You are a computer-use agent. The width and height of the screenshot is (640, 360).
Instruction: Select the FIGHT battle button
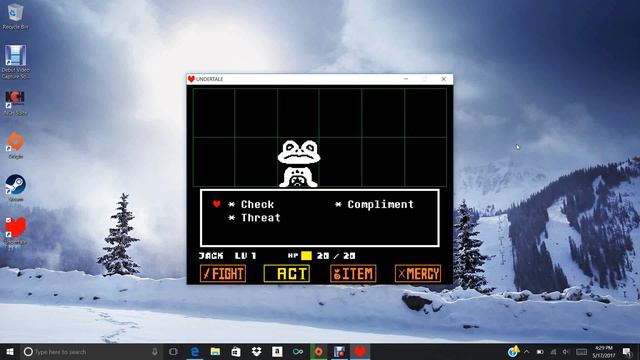point(223,273)
